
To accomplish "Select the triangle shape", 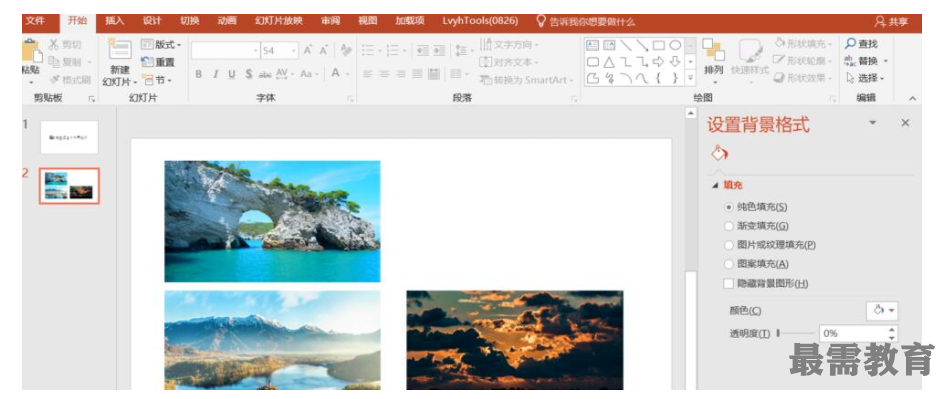I will click(609, 61).
